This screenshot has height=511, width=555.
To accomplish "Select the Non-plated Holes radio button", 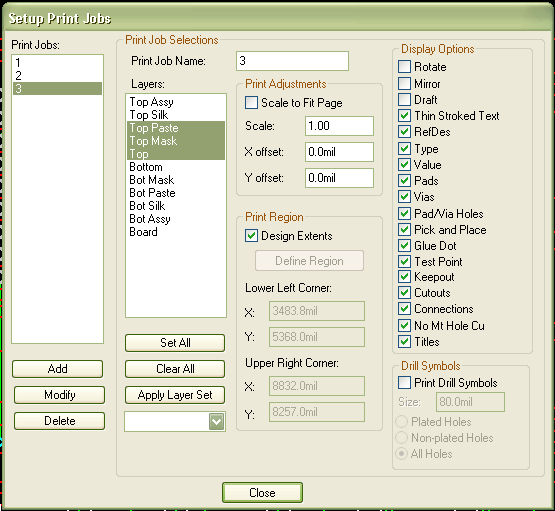I will click(x=401, y=438).
